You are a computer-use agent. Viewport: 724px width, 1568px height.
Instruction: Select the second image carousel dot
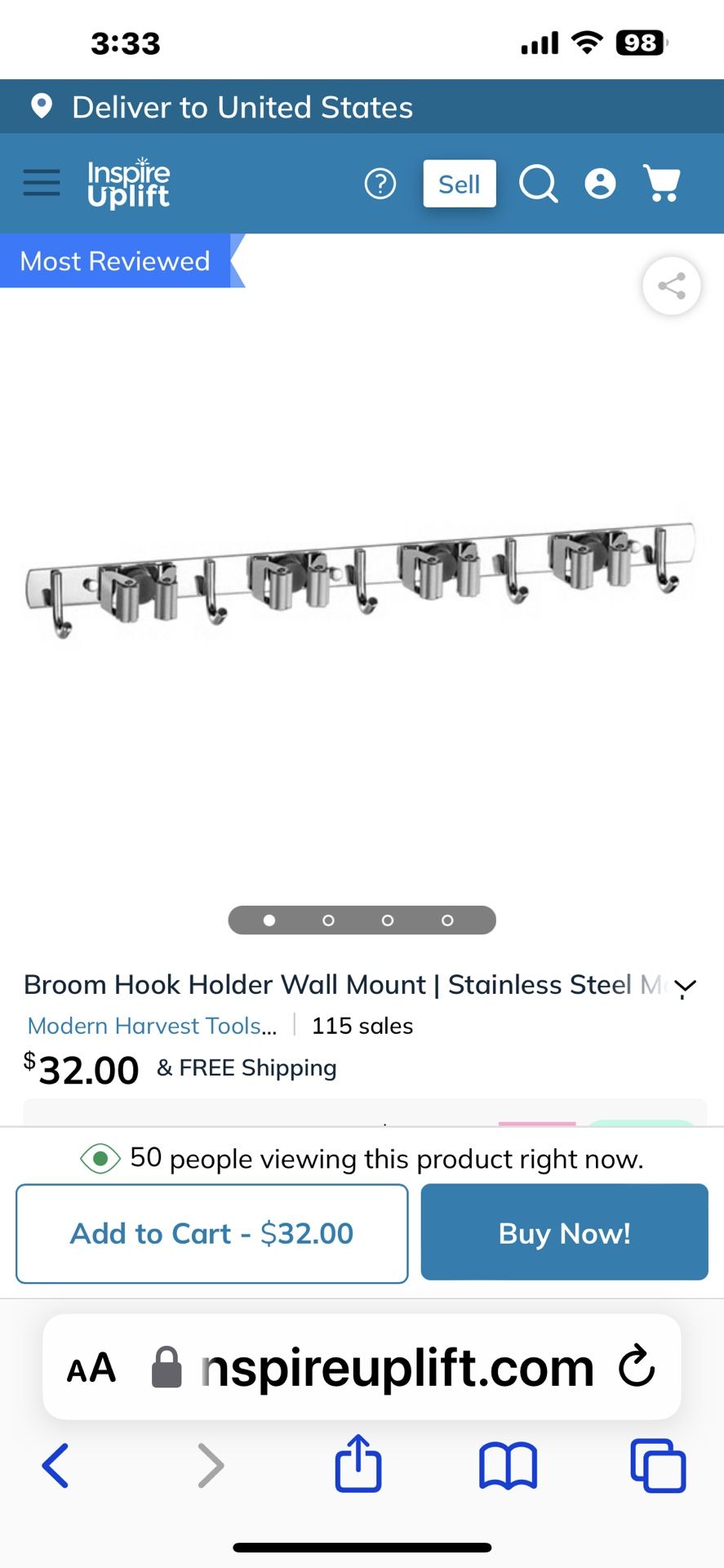point(328,920)
